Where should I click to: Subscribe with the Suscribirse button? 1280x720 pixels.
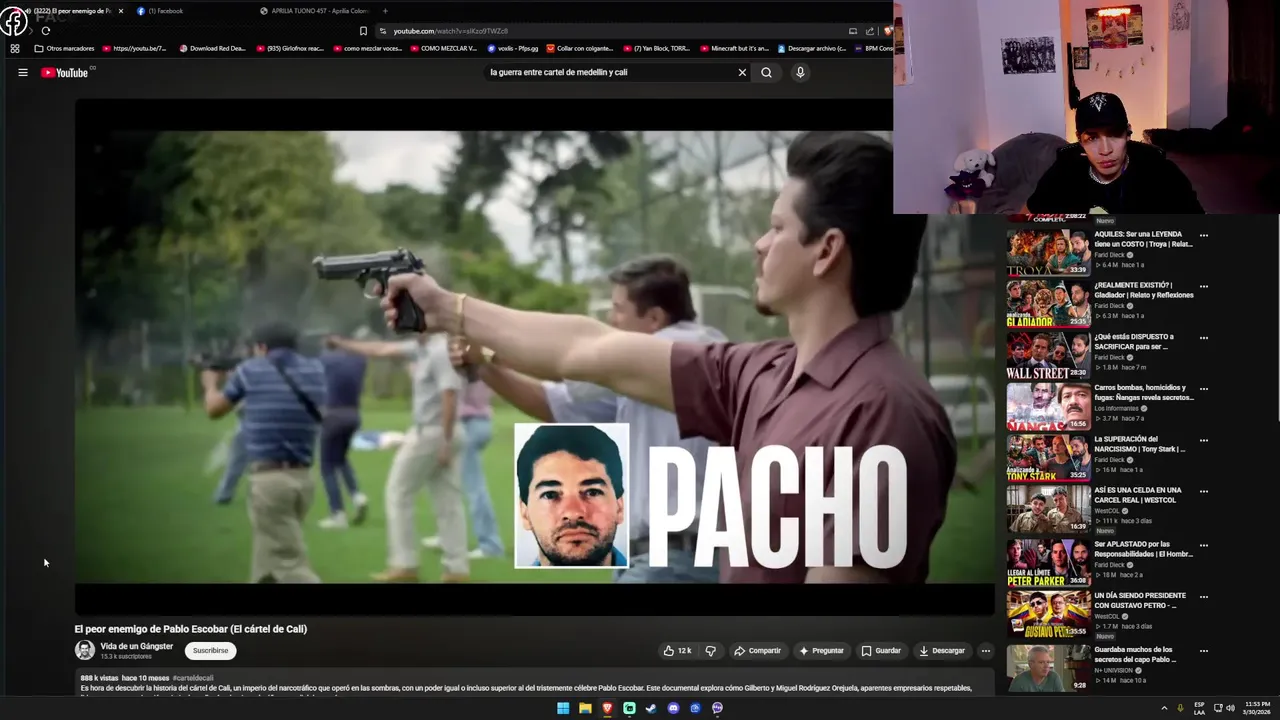pos(210,650)
